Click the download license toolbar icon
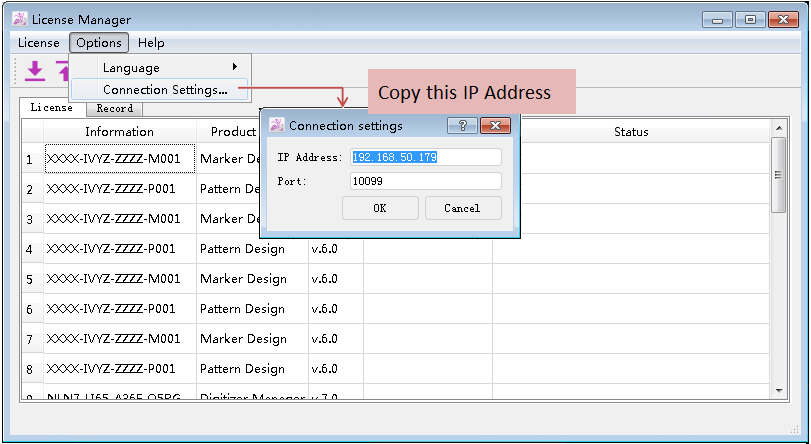The width and height of the screenshot is (811, 444). (x=35, y=70)
